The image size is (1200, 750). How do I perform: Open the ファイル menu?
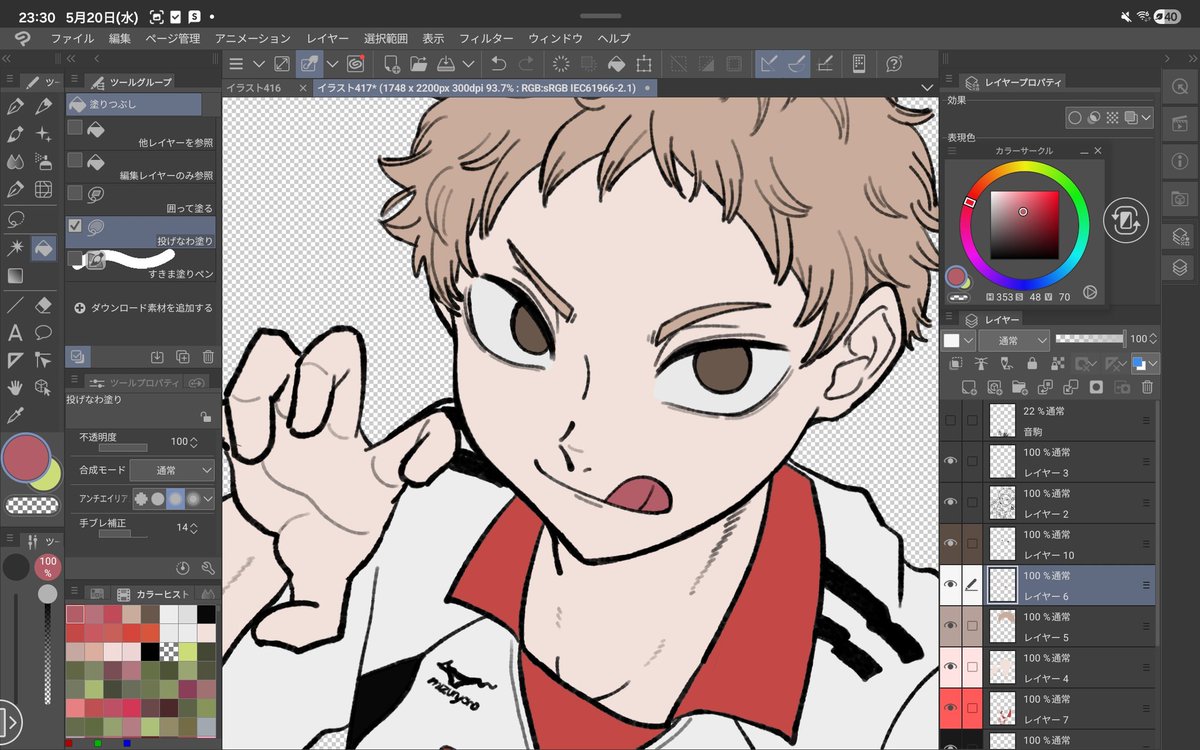pos(72,38)
